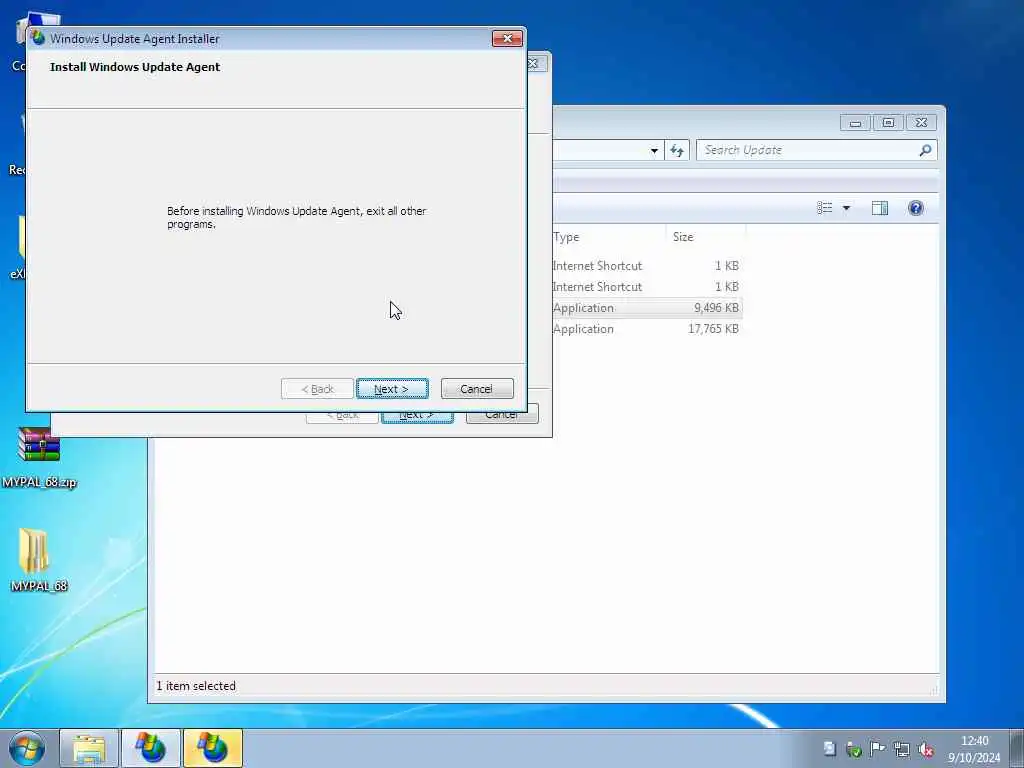Open the Action Center flag tray icon
The image size is (1024, 768).
point(878,749)
